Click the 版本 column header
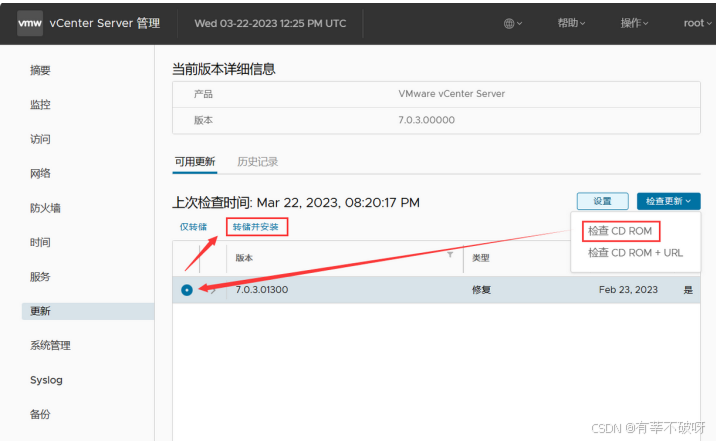Screen dimensions: 716x441 tap(244, 258)
